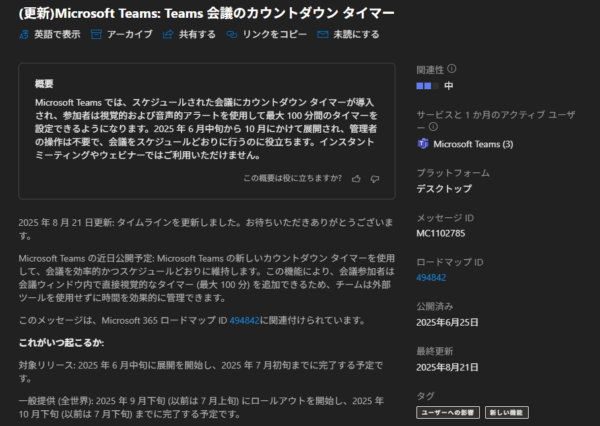Give thumbs down to the summary
600x426 pixels.
coord(375,179)
